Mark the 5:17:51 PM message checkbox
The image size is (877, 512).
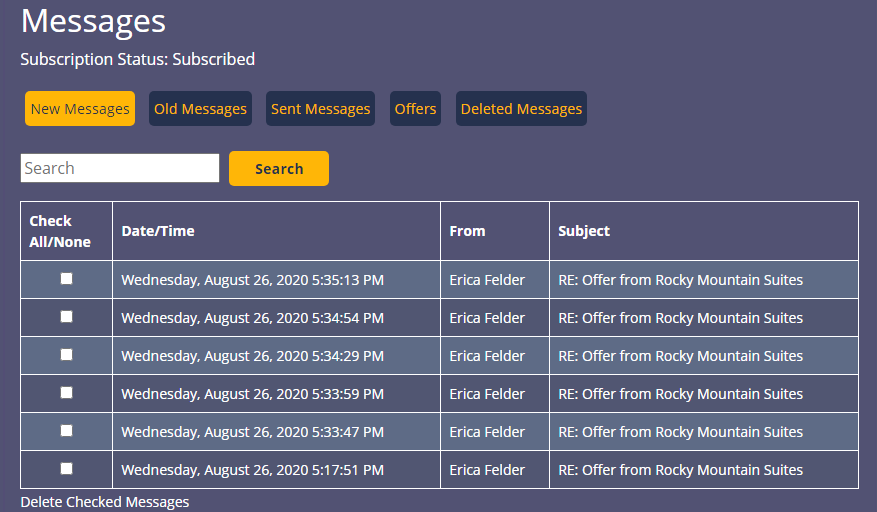click(x=67, y=469)
